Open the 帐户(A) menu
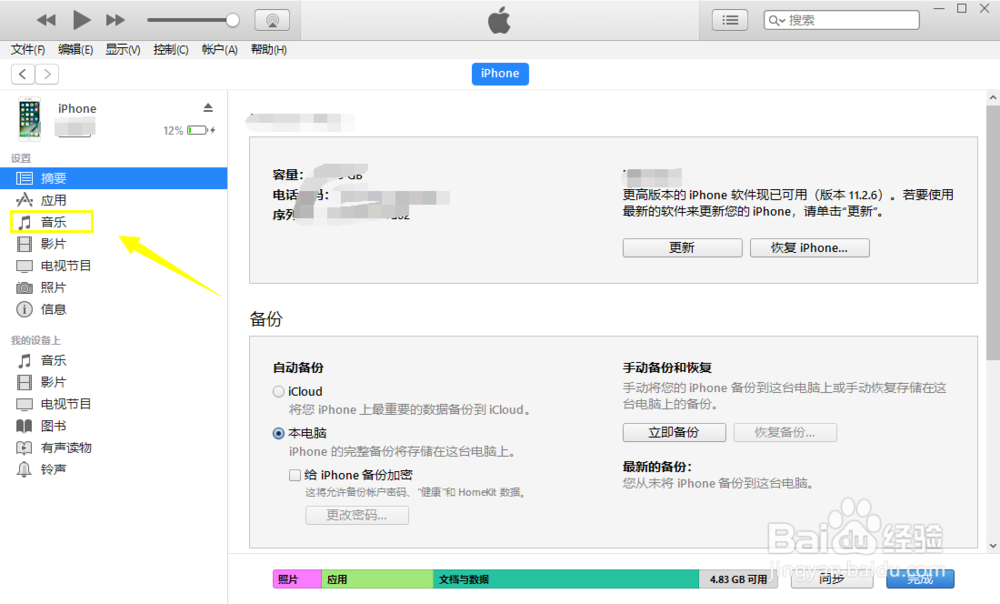The width and height of the screenshot is (1000, 604). point(219,50)
